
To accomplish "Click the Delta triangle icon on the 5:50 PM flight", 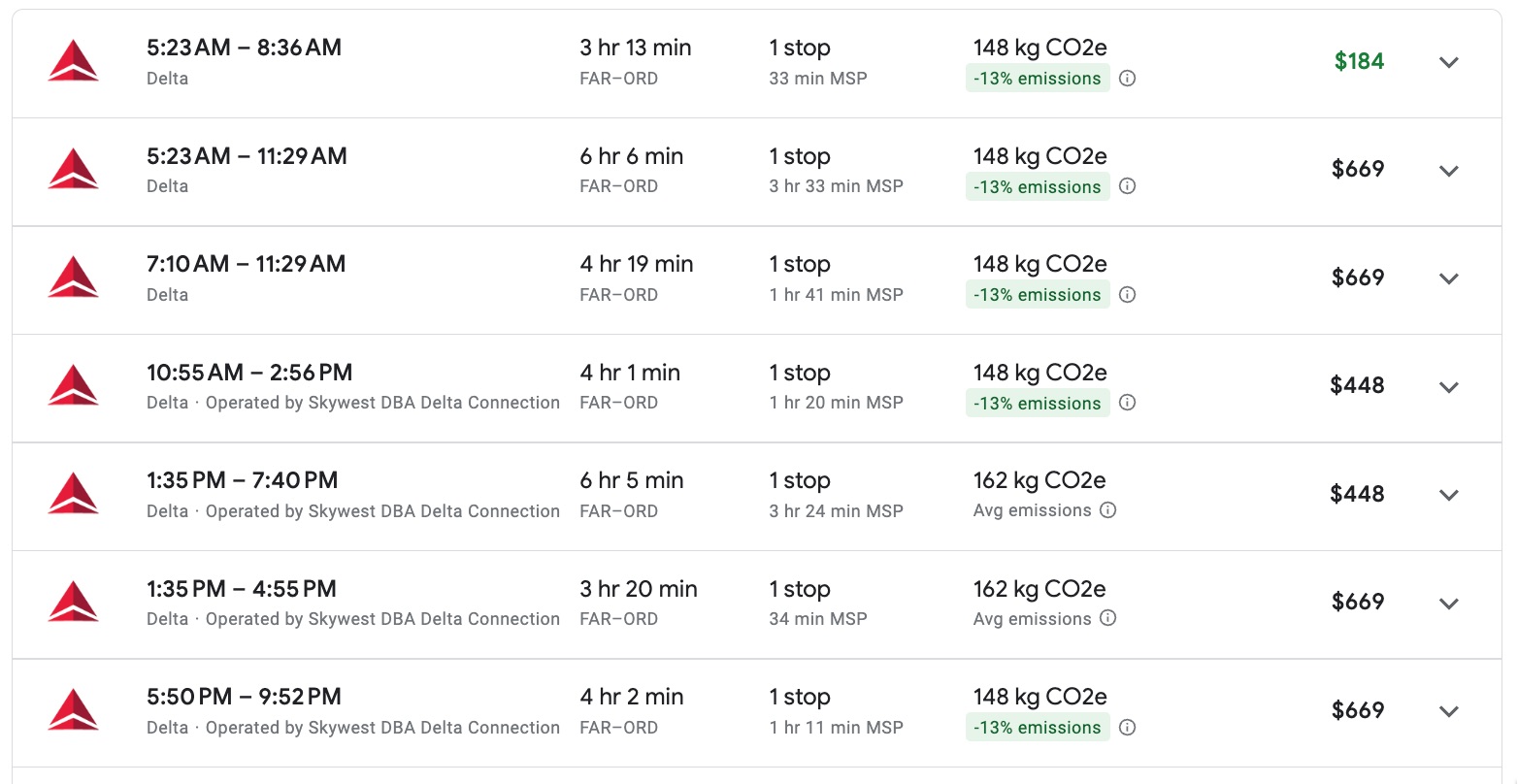I will coord(73,709).
